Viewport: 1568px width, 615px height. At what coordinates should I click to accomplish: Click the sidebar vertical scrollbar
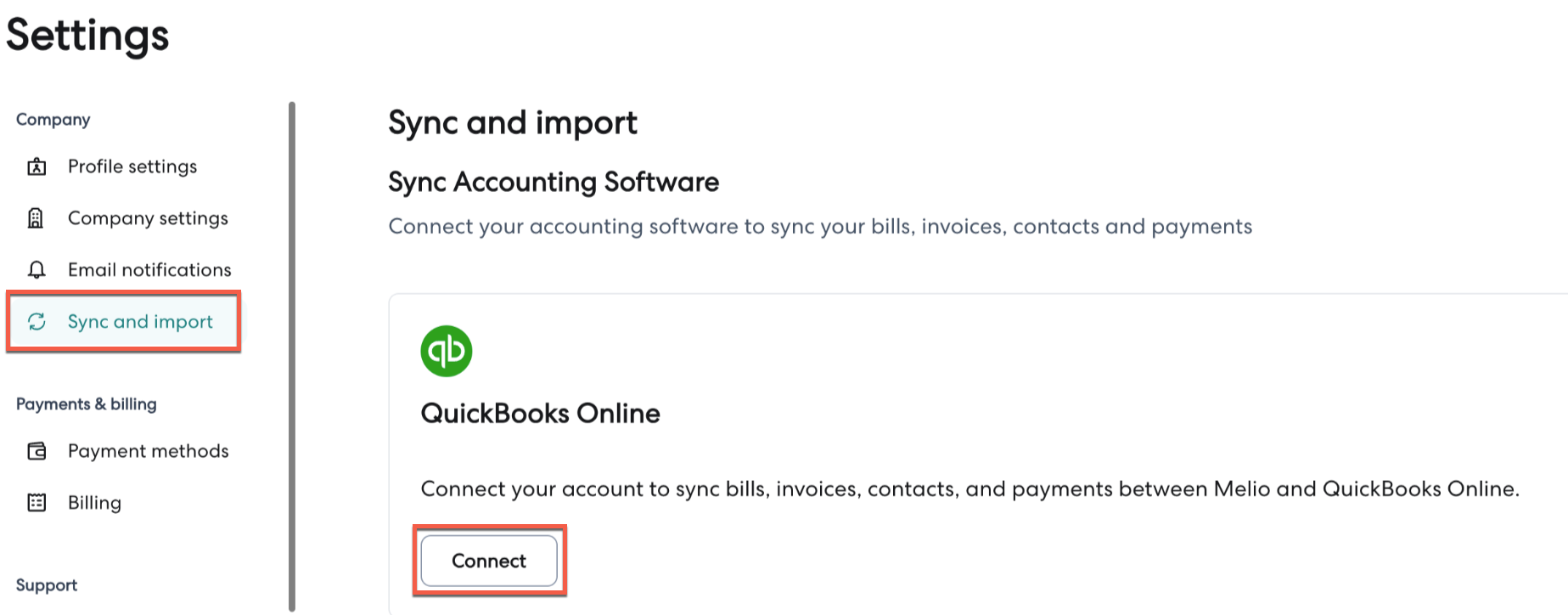[x=292, y=357]
